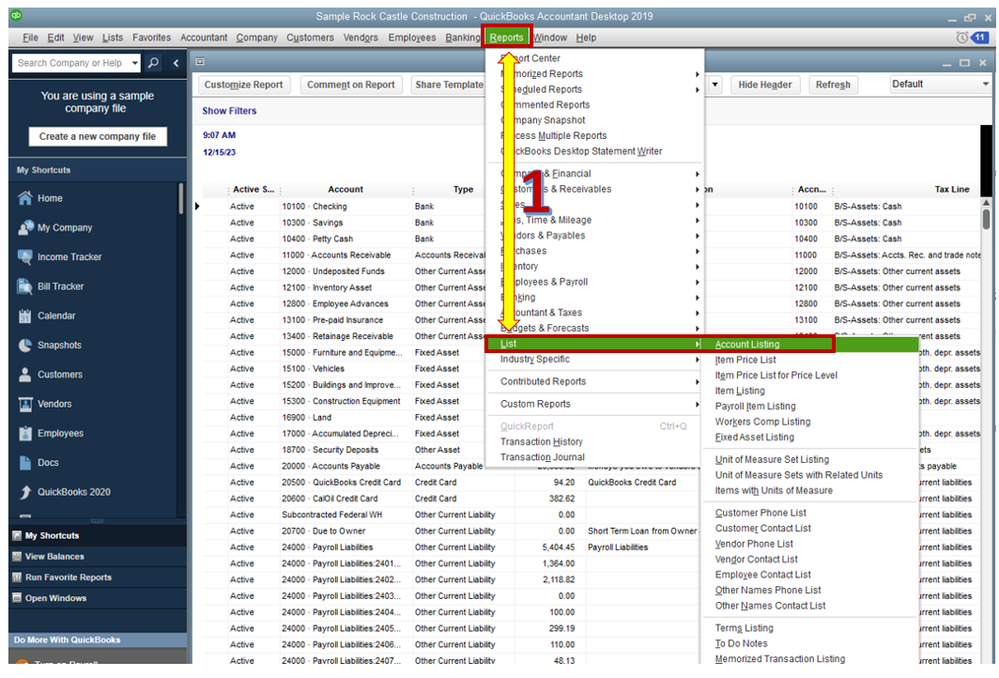Click Create a new company file

pos(97,136)
